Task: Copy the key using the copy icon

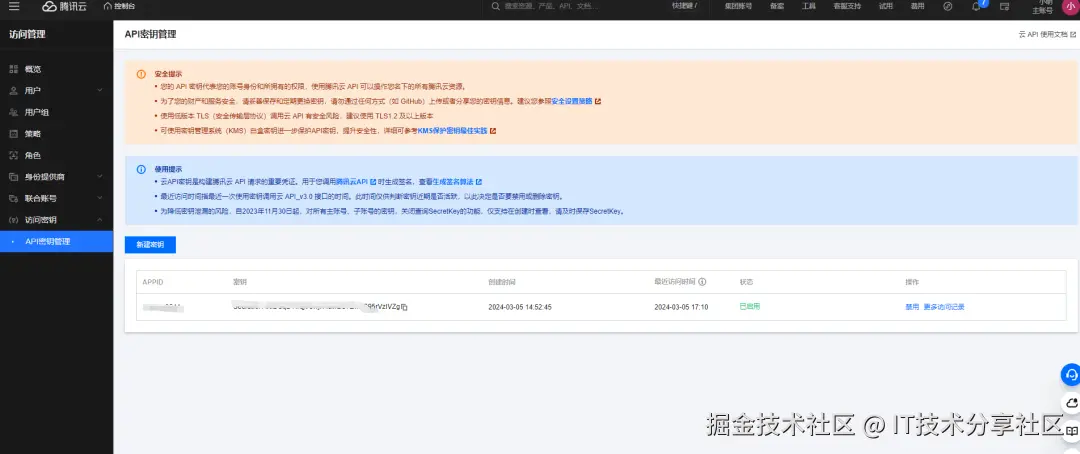Action: point(405,307)
